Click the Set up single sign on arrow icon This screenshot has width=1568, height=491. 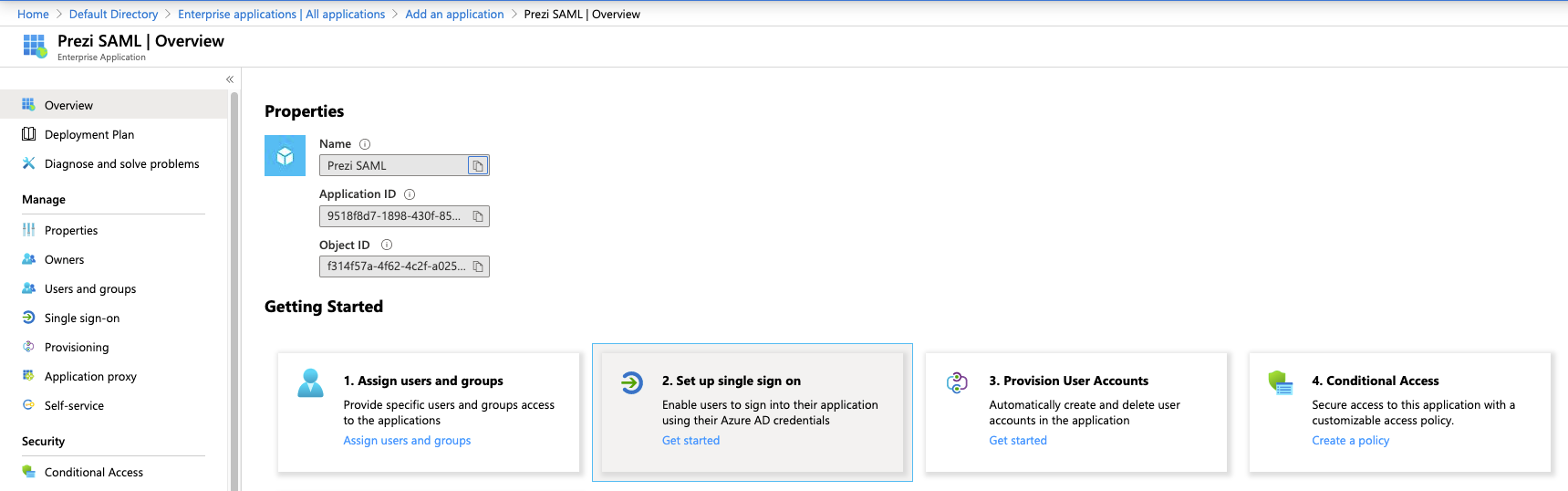click(632, 382)
